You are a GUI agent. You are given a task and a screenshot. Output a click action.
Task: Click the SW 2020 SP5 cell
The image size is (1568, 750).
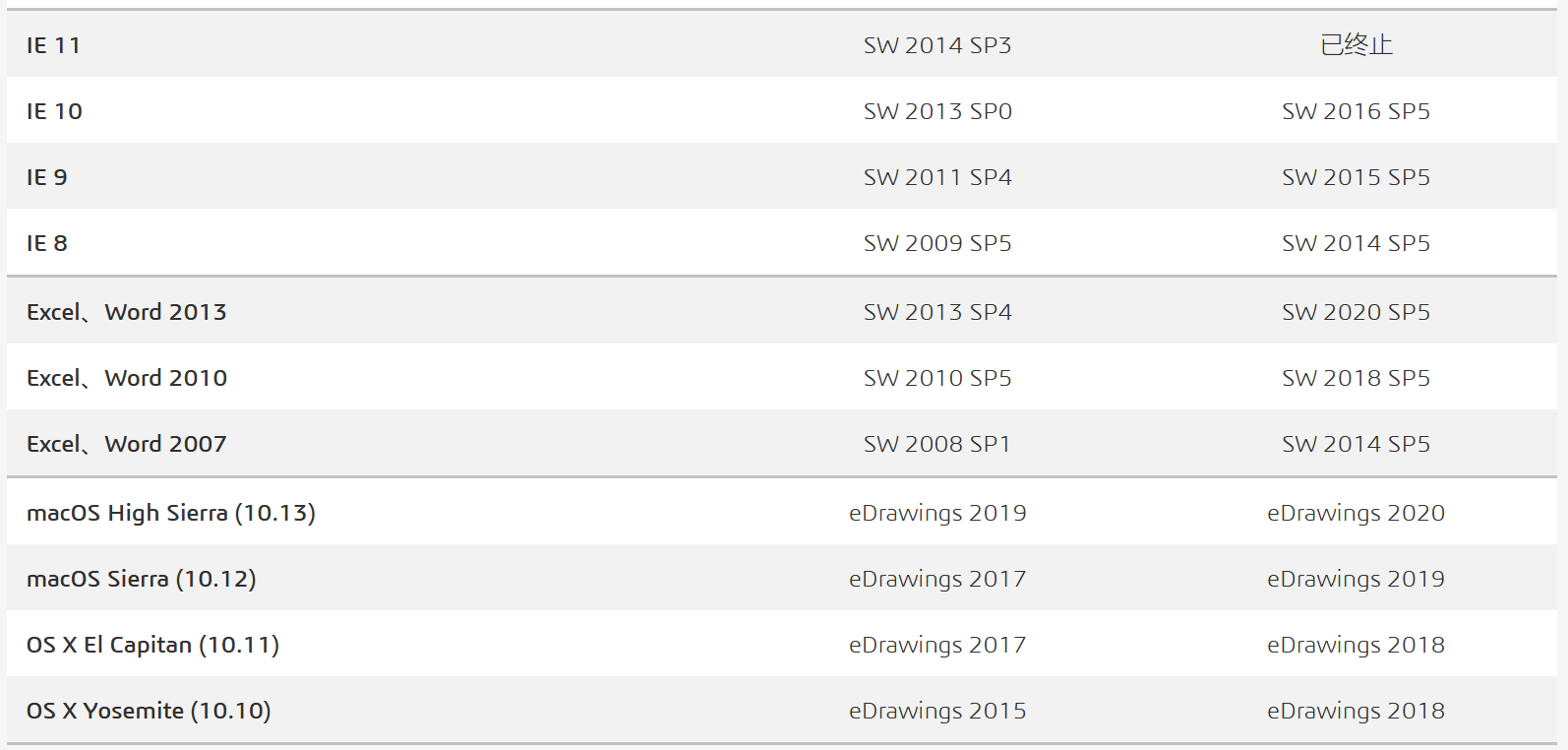tap(1356, 312)
